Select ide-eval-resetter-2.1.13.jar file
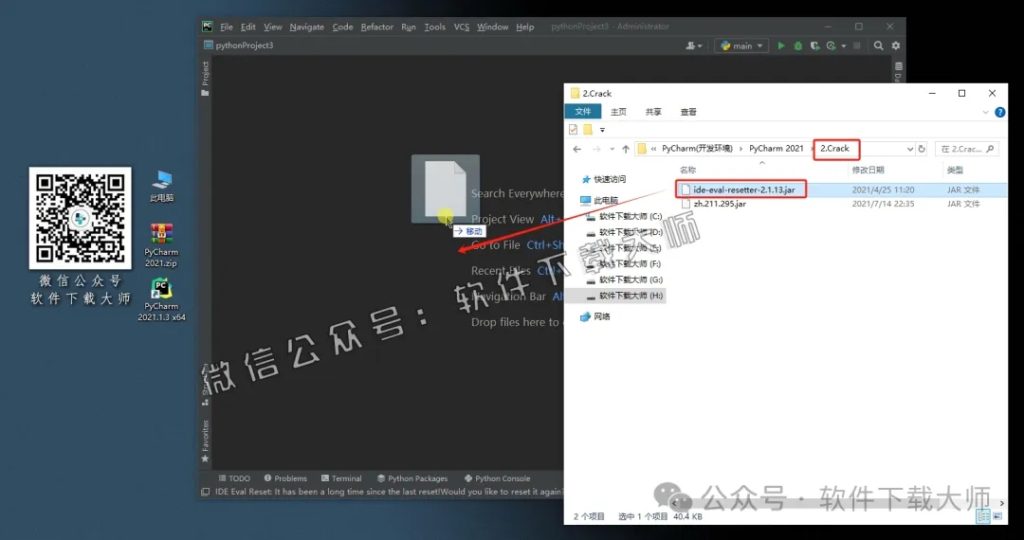 (744, 190)
